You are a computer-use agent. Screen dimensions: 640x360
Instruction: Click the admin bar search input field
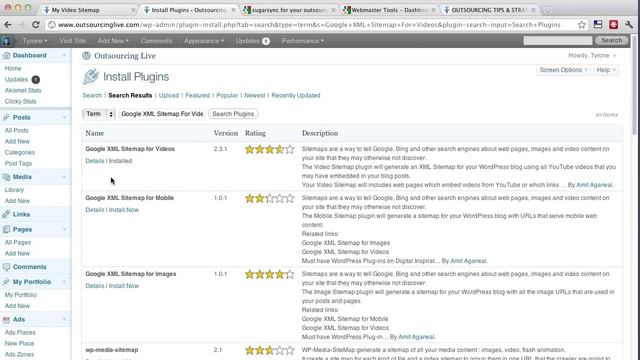coord(558,40)
